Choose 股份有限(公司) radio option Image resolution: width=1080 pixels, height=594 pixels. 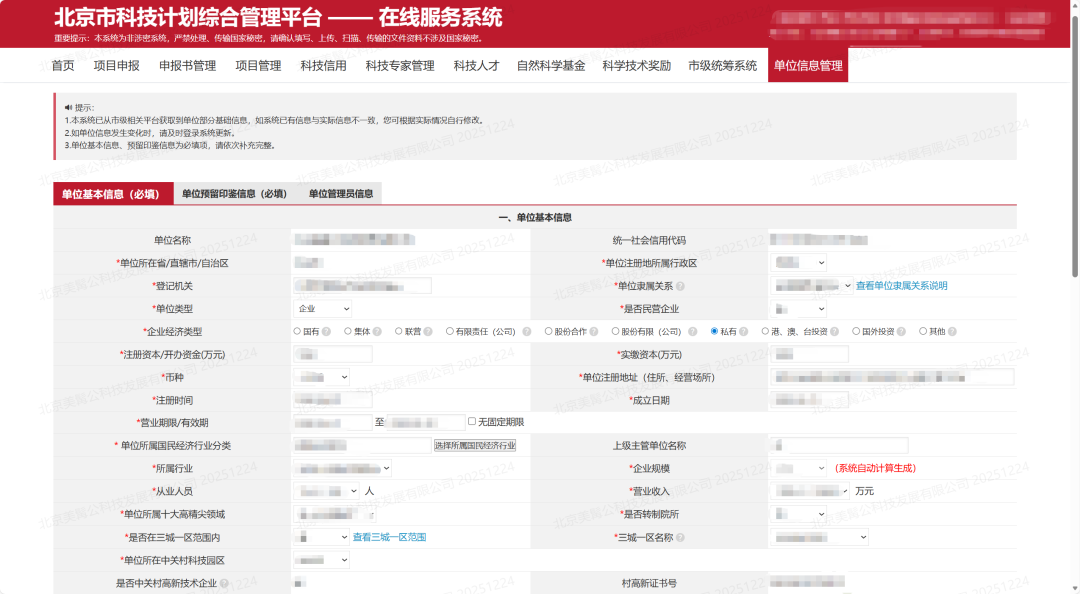coord(616,331)
